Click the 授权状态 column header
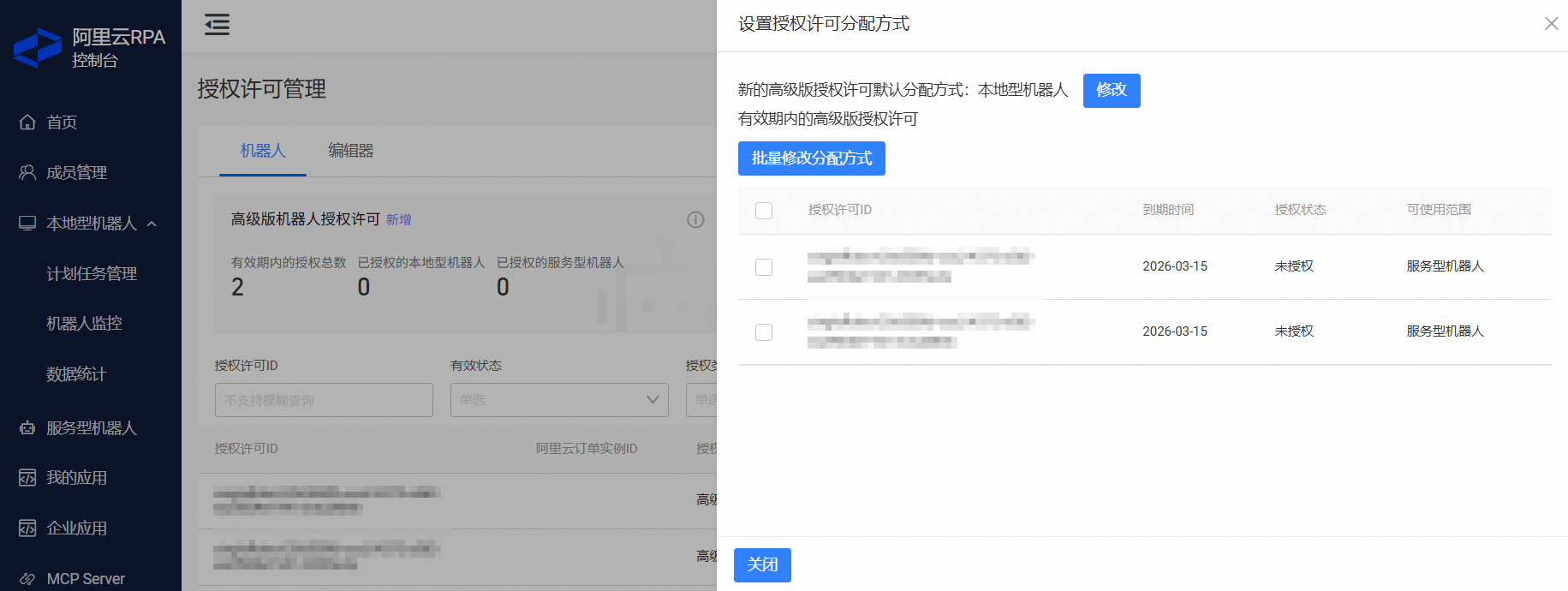This screenshot has height=591, width=1568. point(1300,210)
